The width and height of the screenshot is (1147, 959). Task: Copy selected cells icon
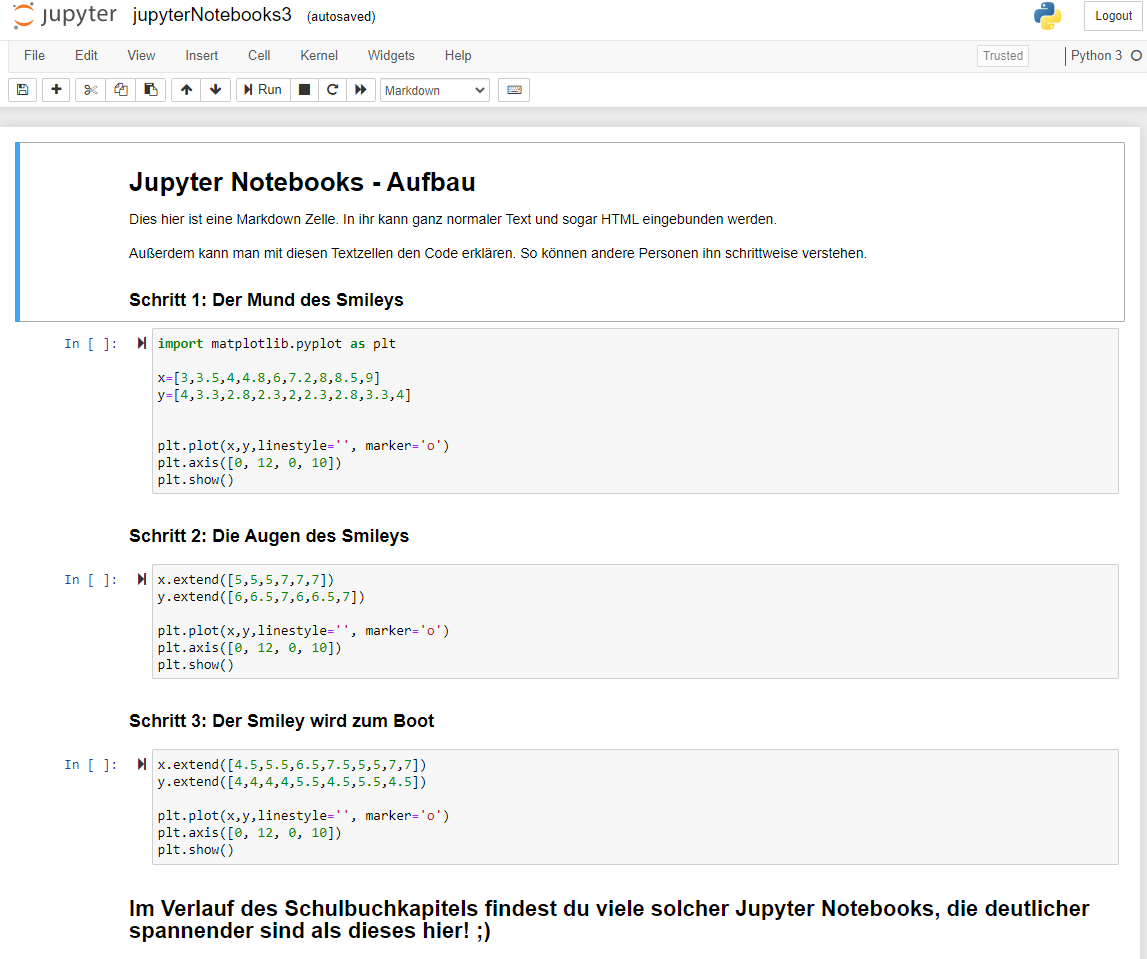tap(120, 90)
